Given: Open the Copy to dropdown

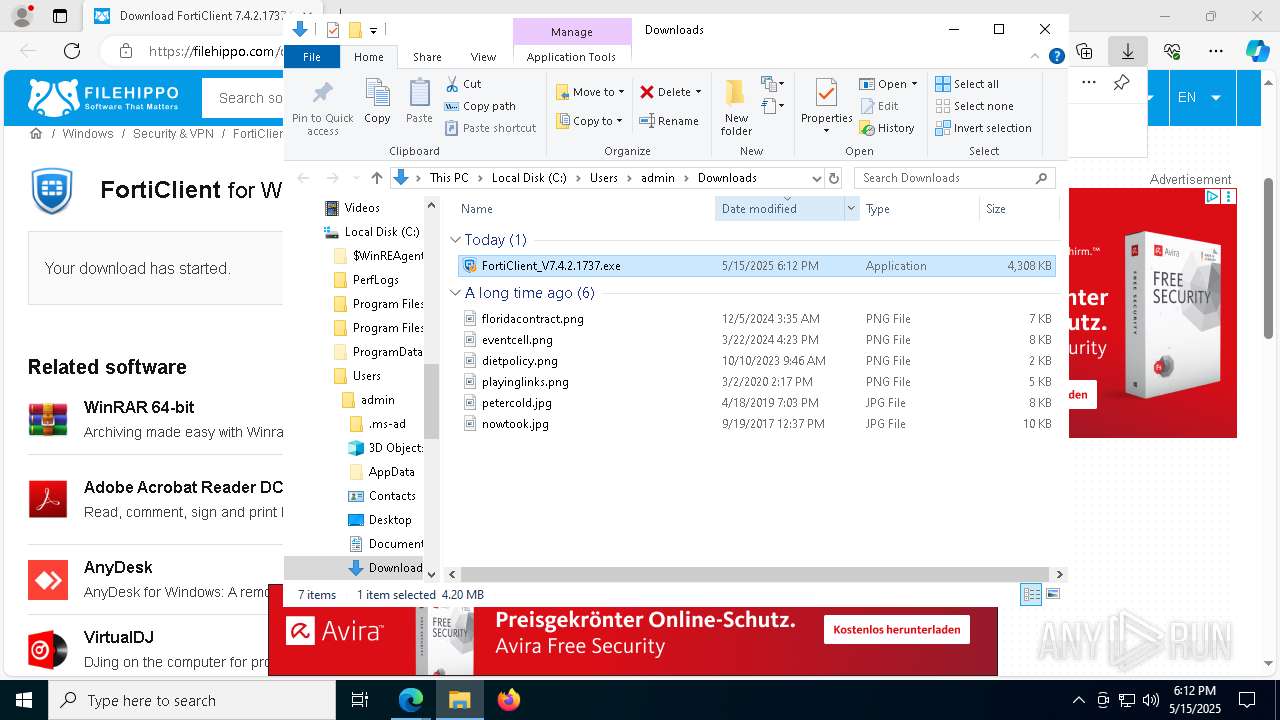Looking at the screenshot, I should [590, 121].
